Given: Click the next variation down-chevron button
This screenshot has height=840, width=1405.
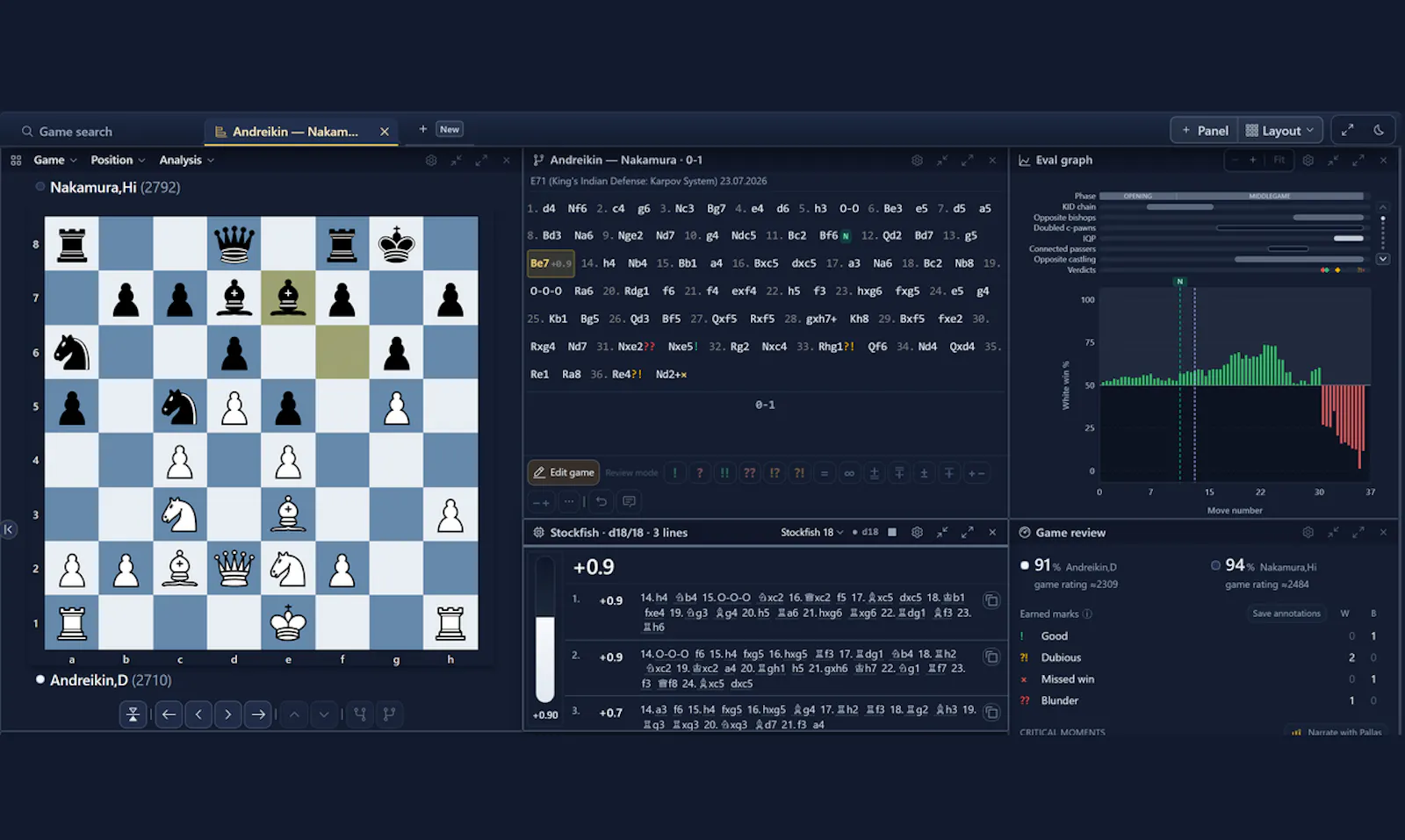Looking at the screenshot, I should point(324,714).
